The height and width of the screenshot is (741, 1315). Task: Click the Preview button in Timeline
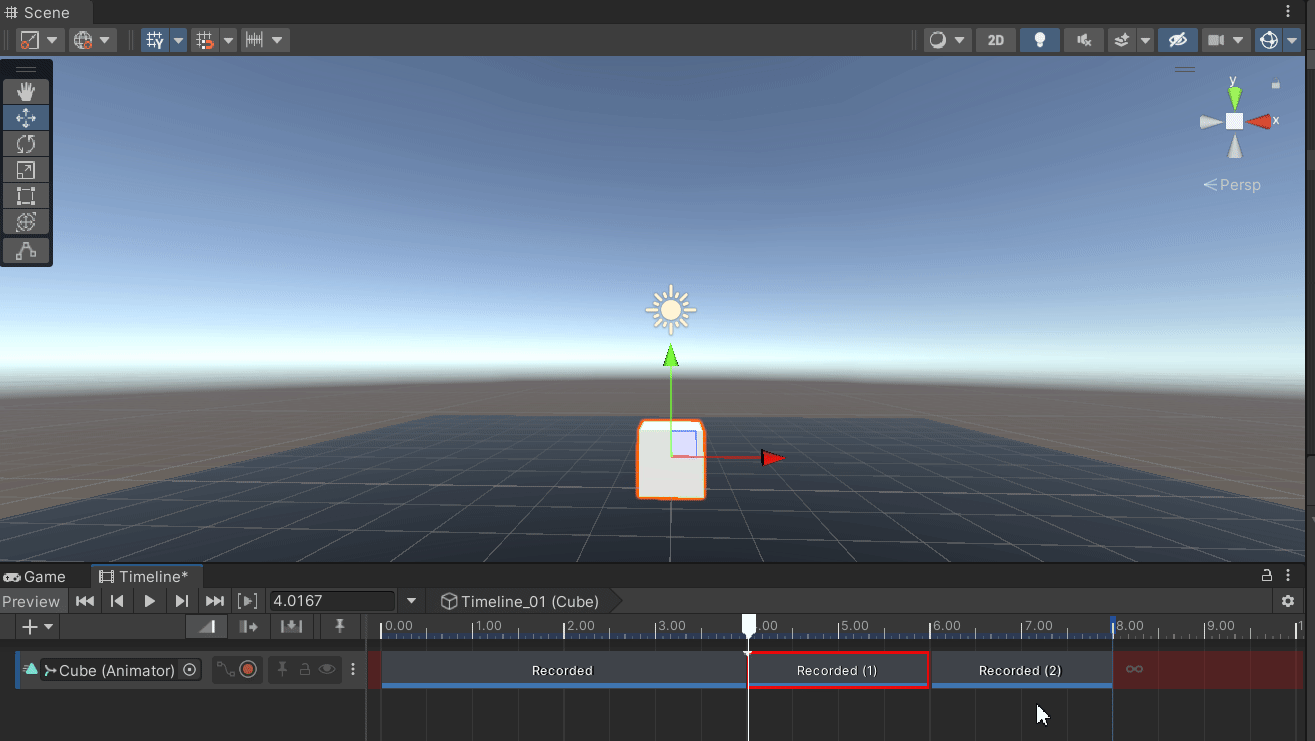[31, 601]
